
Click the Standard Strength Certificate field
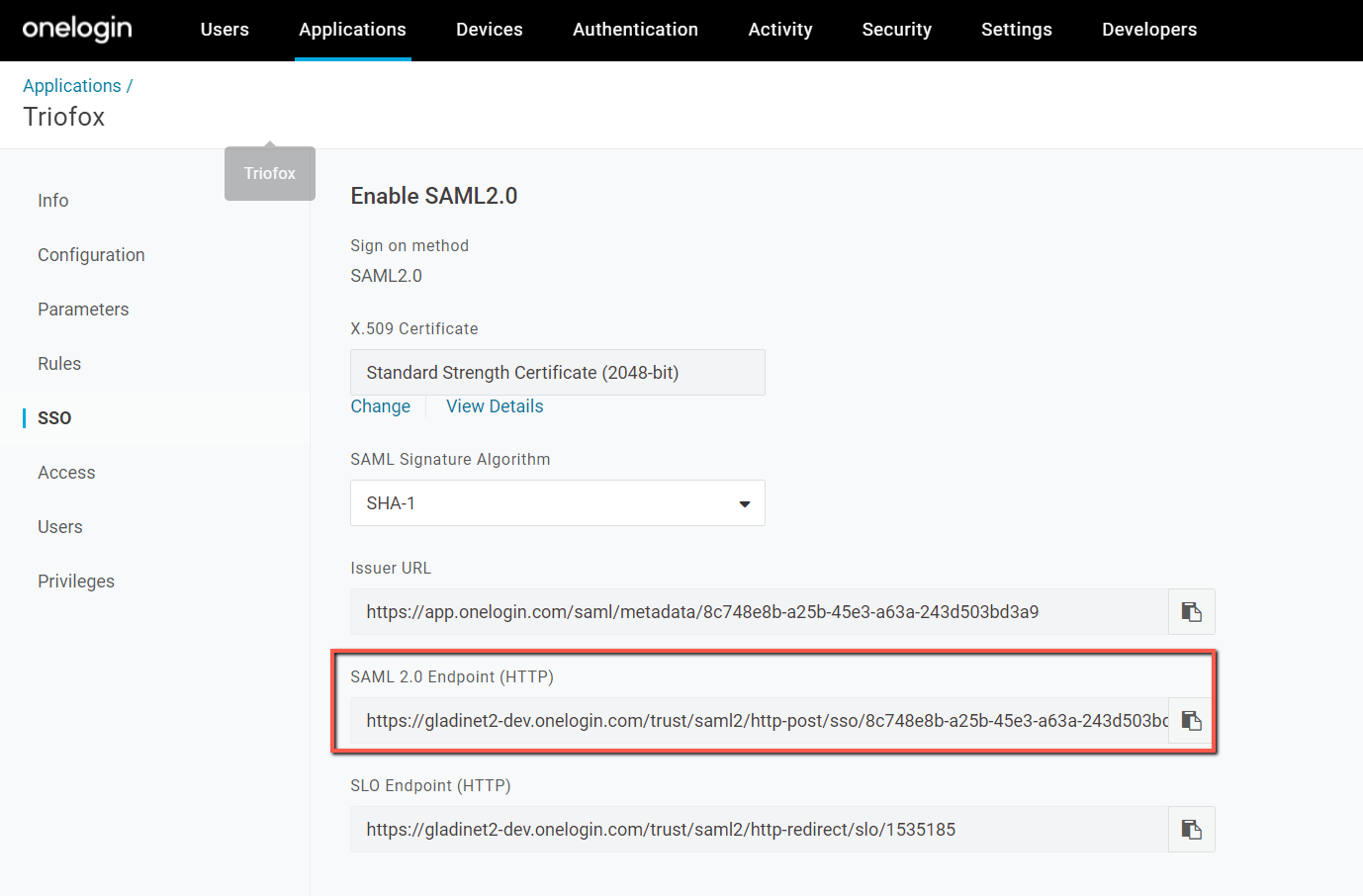pos(558,373)
